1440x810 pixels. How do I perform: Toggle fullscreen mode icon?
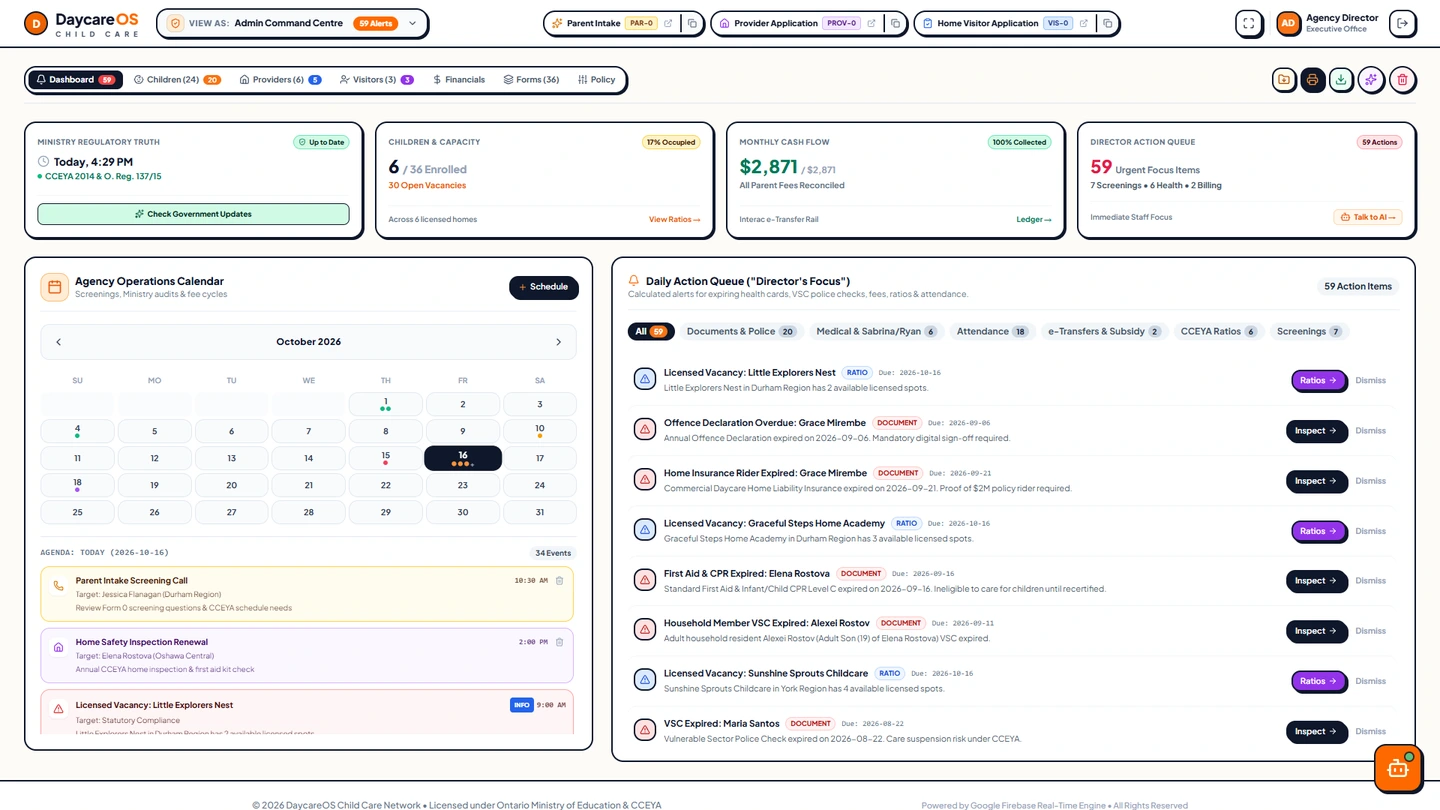(x=1248, y=23)
